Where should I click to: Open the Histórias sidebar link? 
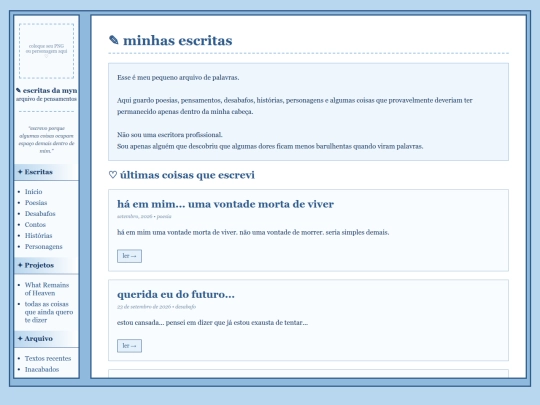(x=38, y=236)
